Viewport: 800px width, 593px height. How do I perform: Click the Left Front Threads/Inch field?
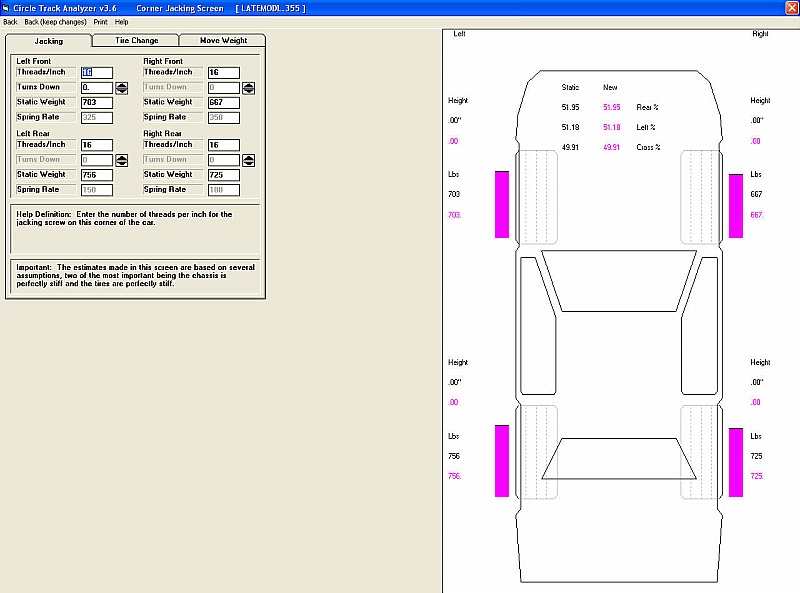click(96, 73)
